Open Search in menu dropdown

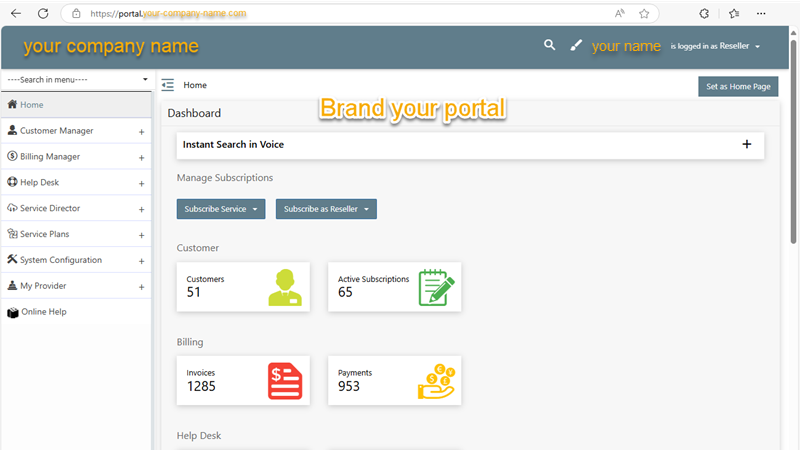coord(77,80)
